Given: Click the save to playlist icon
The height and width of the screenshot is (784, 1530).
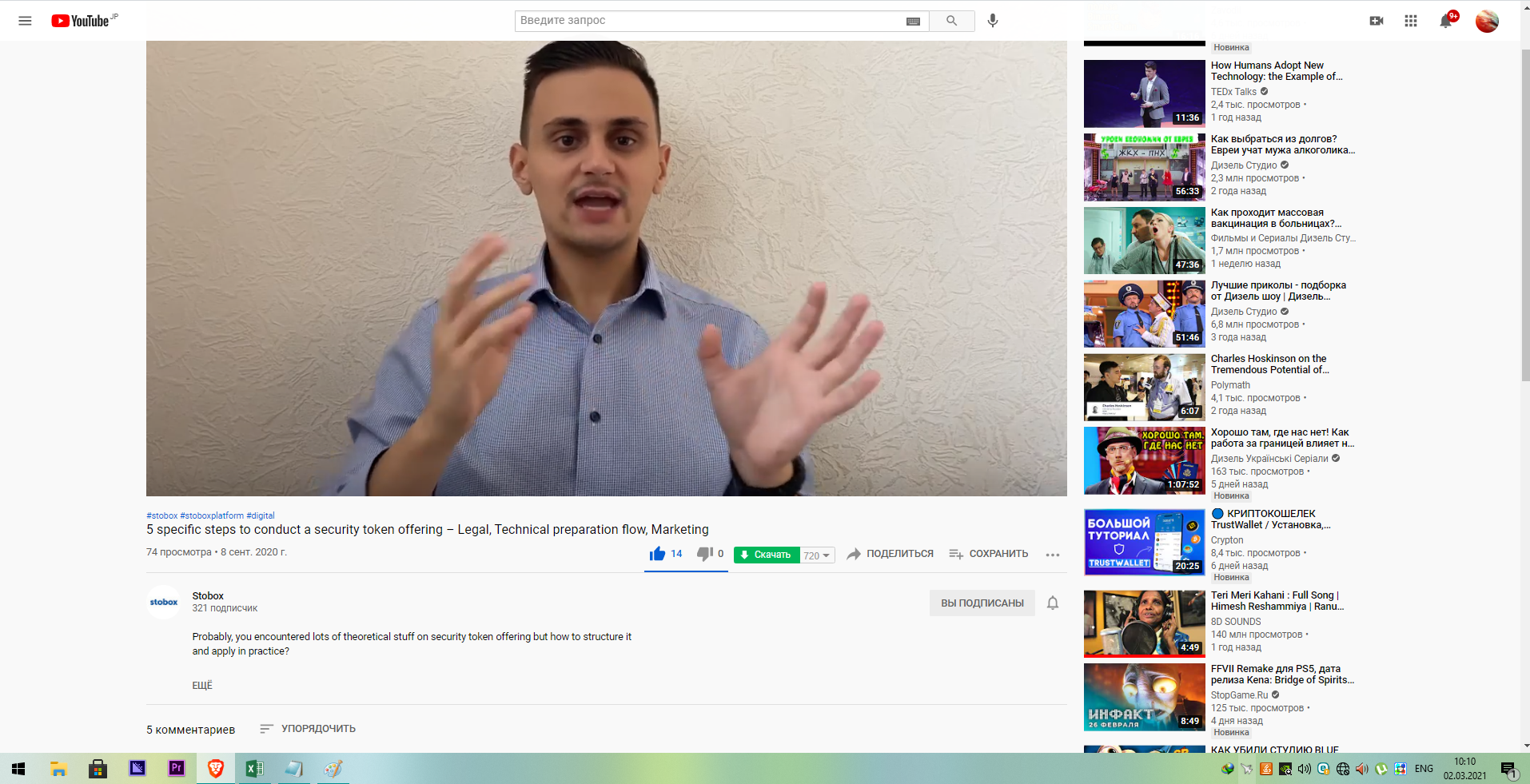Looking at the screenshot, I should click(x=956, y=554).
